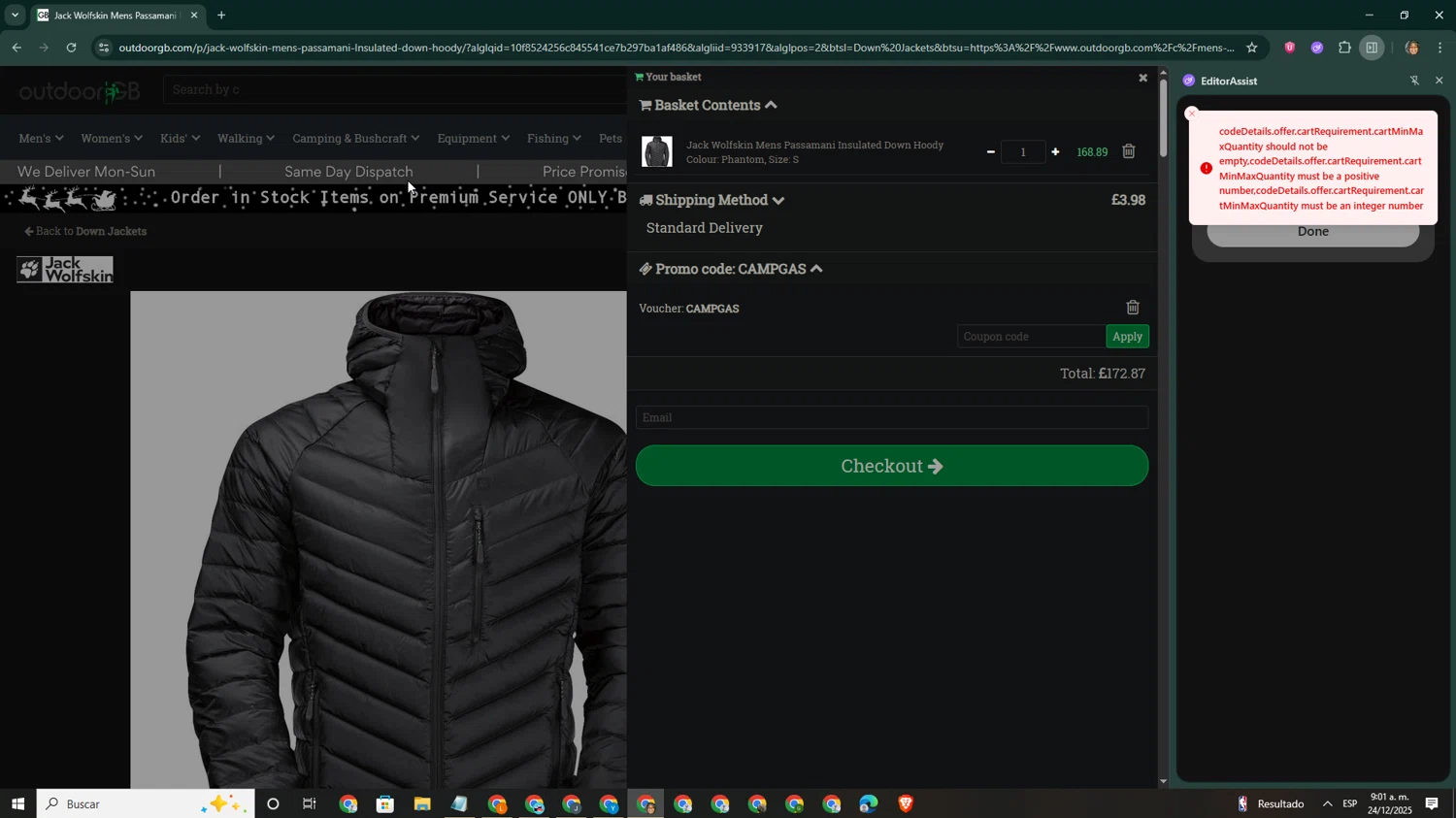Open the Equipment menu

pyautogui.click(x=473, y=138)
